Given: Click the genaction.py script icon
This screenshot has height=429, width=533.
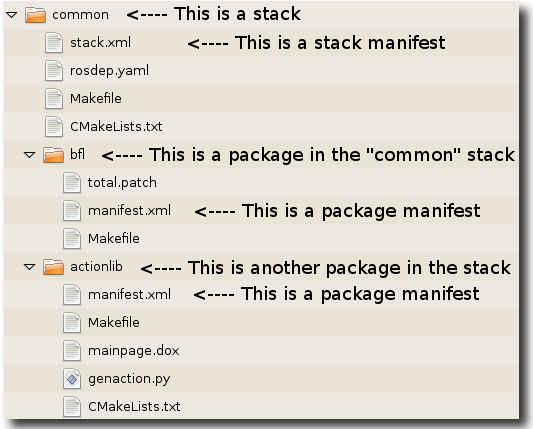Looking at the screenshot, I should pos(72,379).
